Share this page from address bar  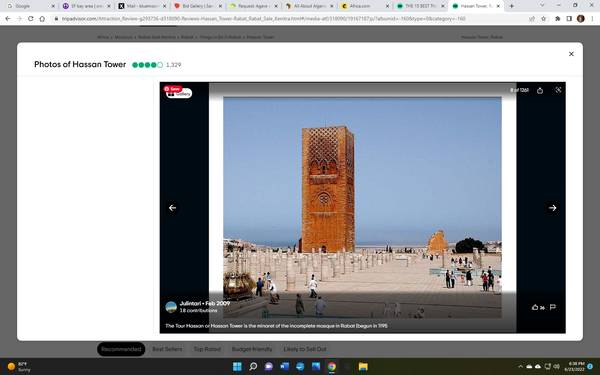click(x=532, y=18)
